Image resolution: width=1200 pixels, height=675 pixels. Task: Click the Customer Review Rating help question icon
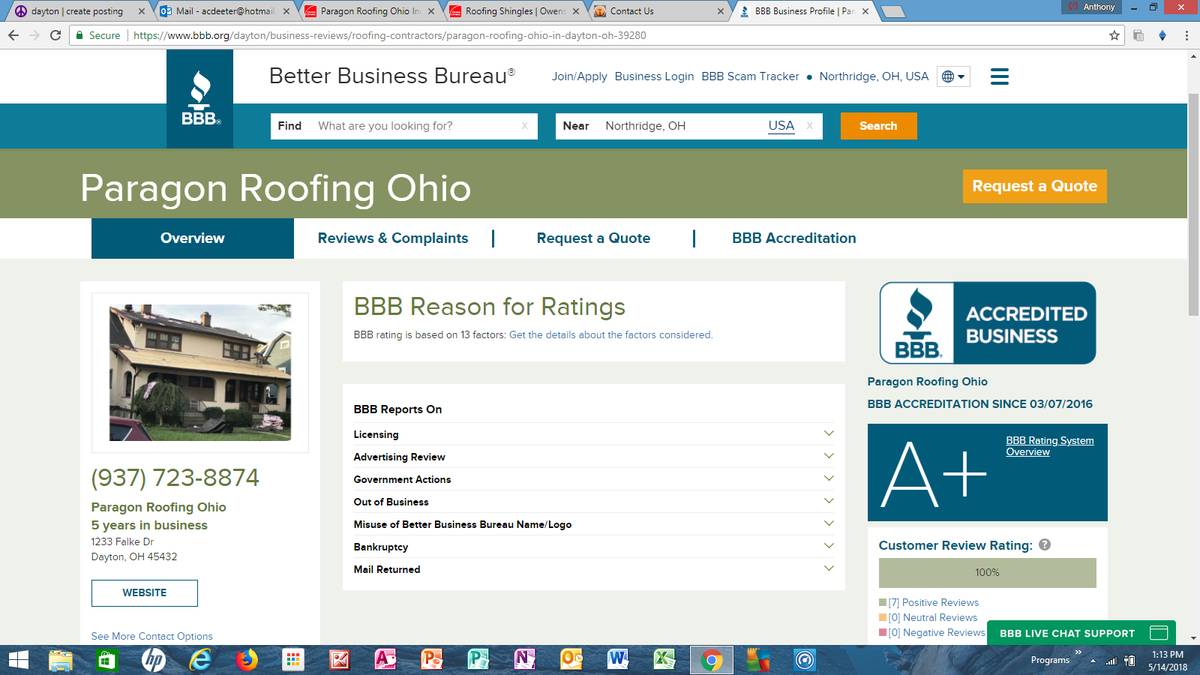[1045, 545]
